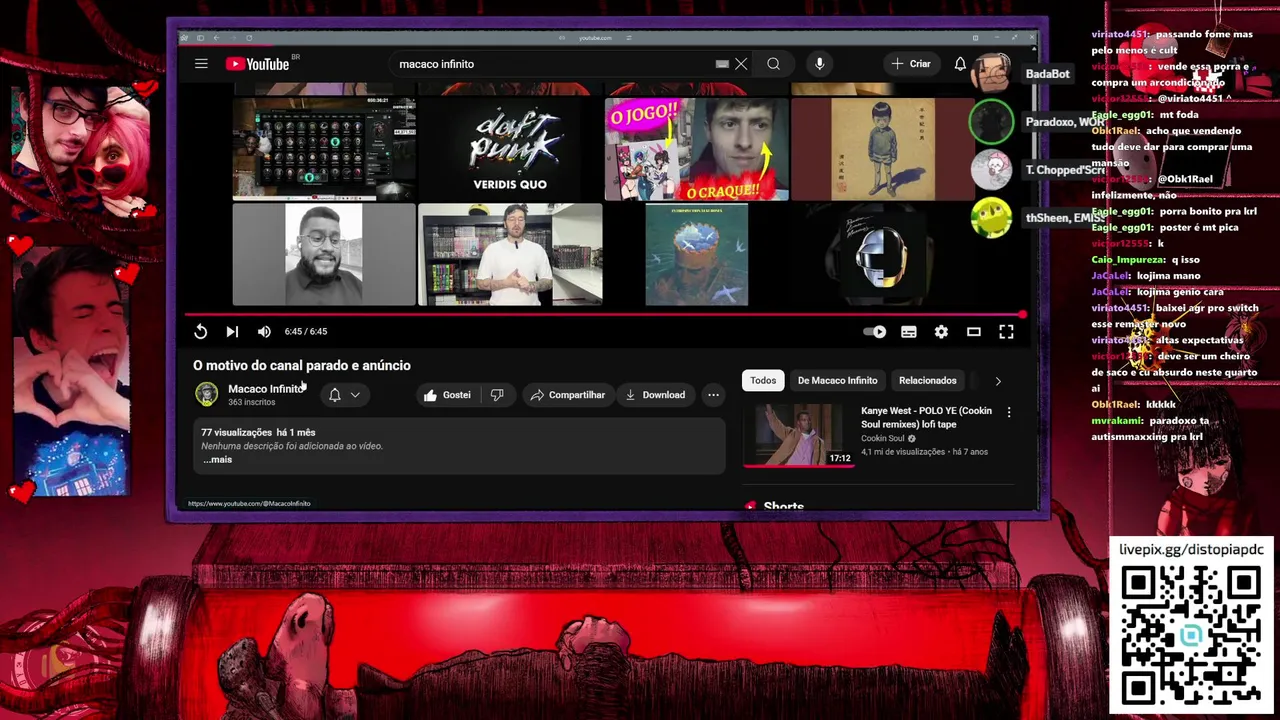Open the YouTube hamburger guide menu
1280x720 pixels.
tap(201, 64)
